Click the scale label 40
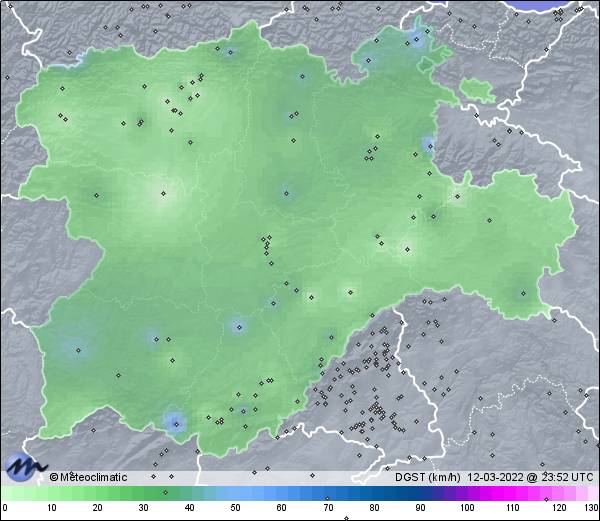Screen dimensions: 600x521 click(x=189, y=508)
